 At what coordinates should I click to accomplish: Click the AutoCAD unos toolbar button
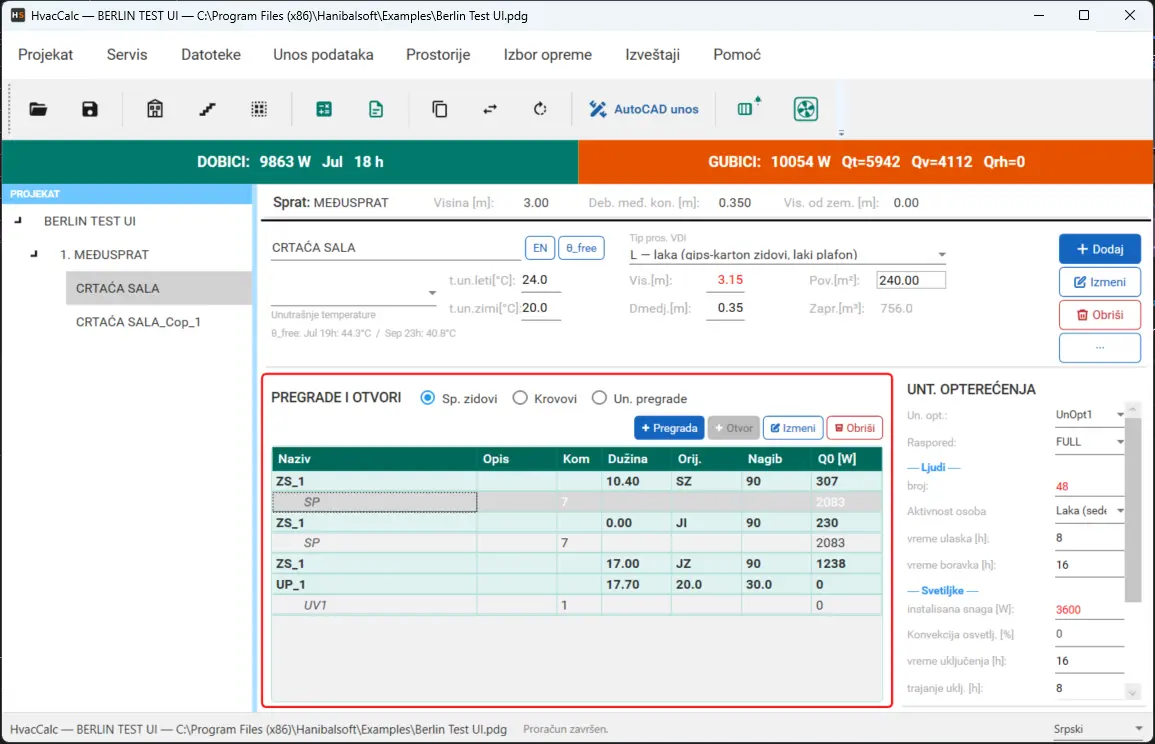coord(644,110)
